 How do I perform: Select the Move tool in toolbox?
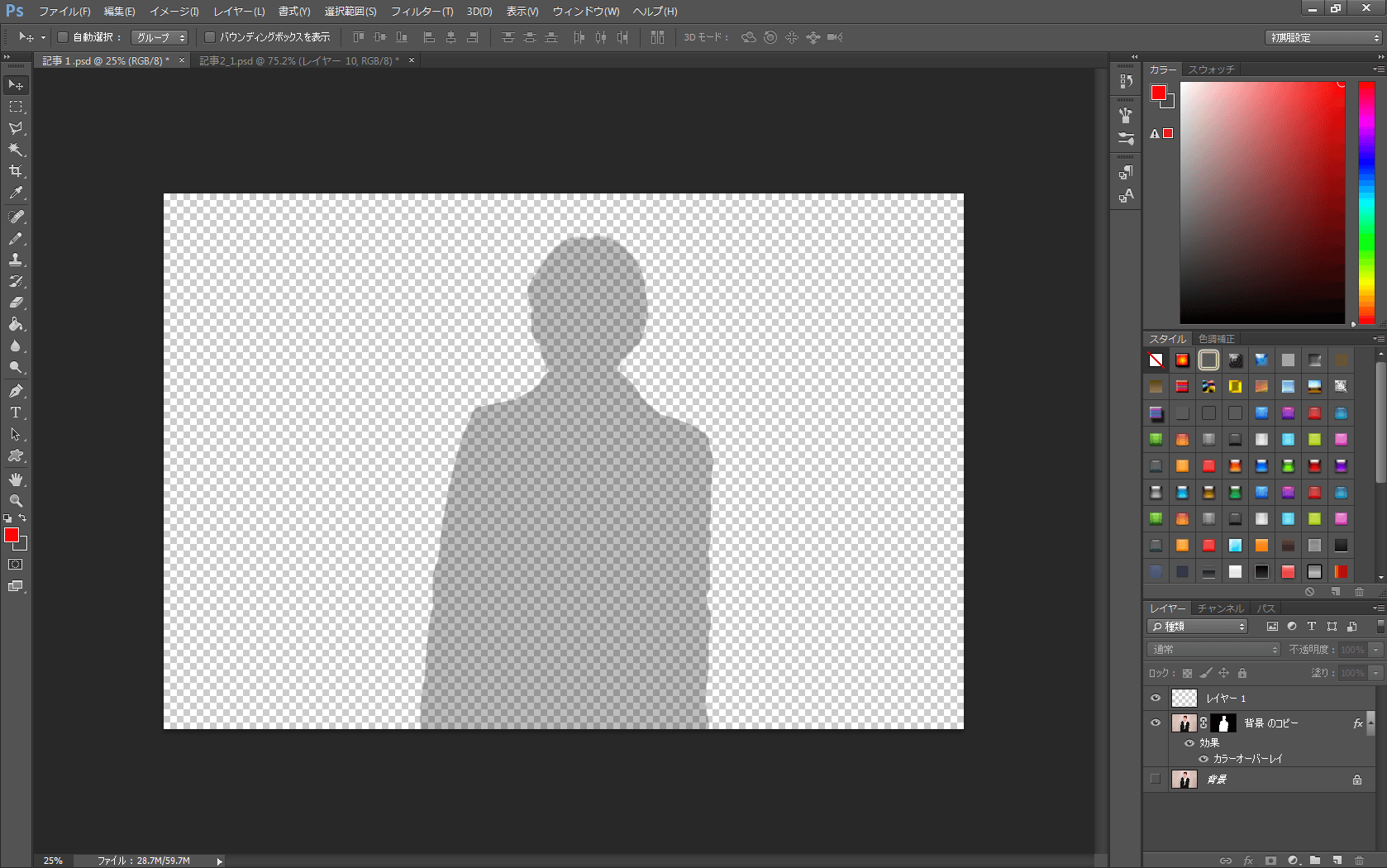click(x=16, y=85)
